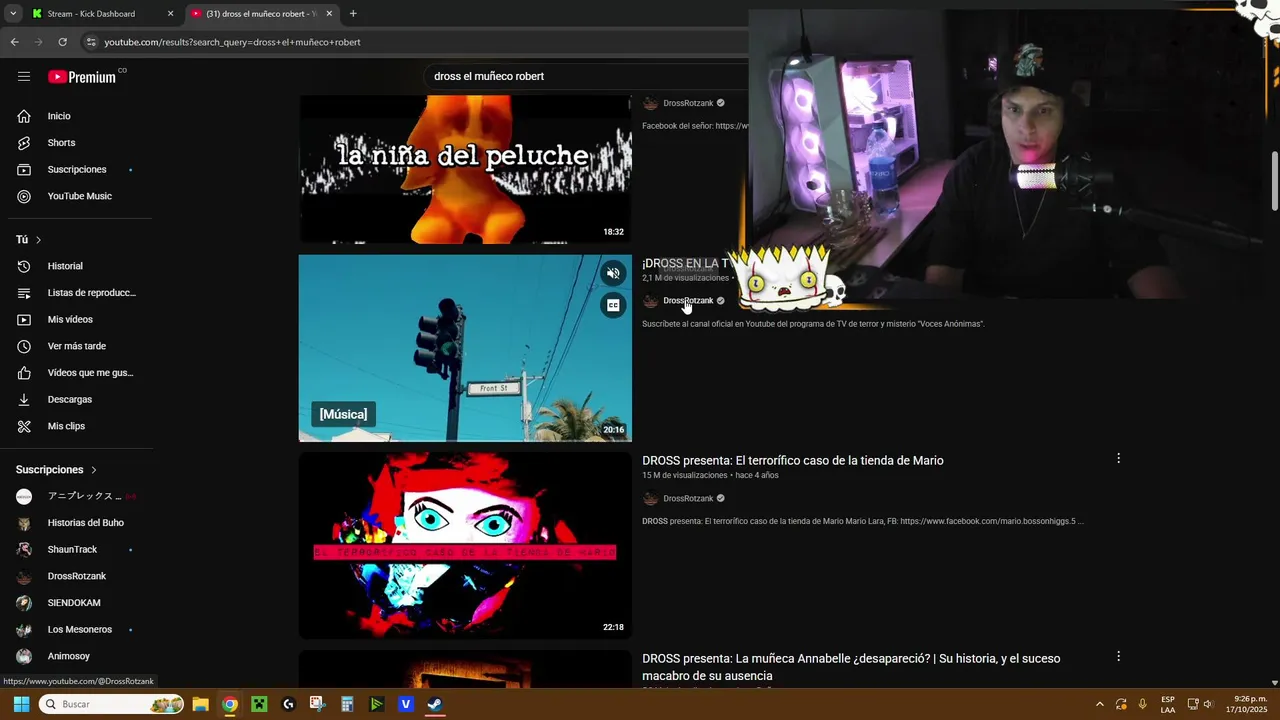Click the Windows taskbar search box
1280x720 pixels.
(110, 704)
